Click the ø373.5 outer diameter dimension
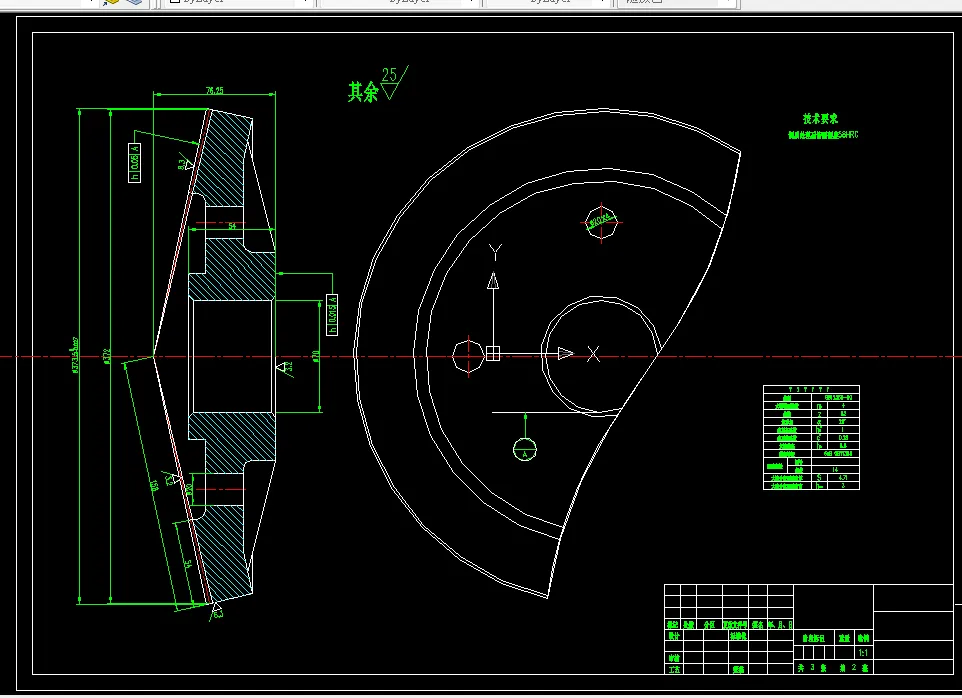Viewport: 962px width, 698px height. 75,355
